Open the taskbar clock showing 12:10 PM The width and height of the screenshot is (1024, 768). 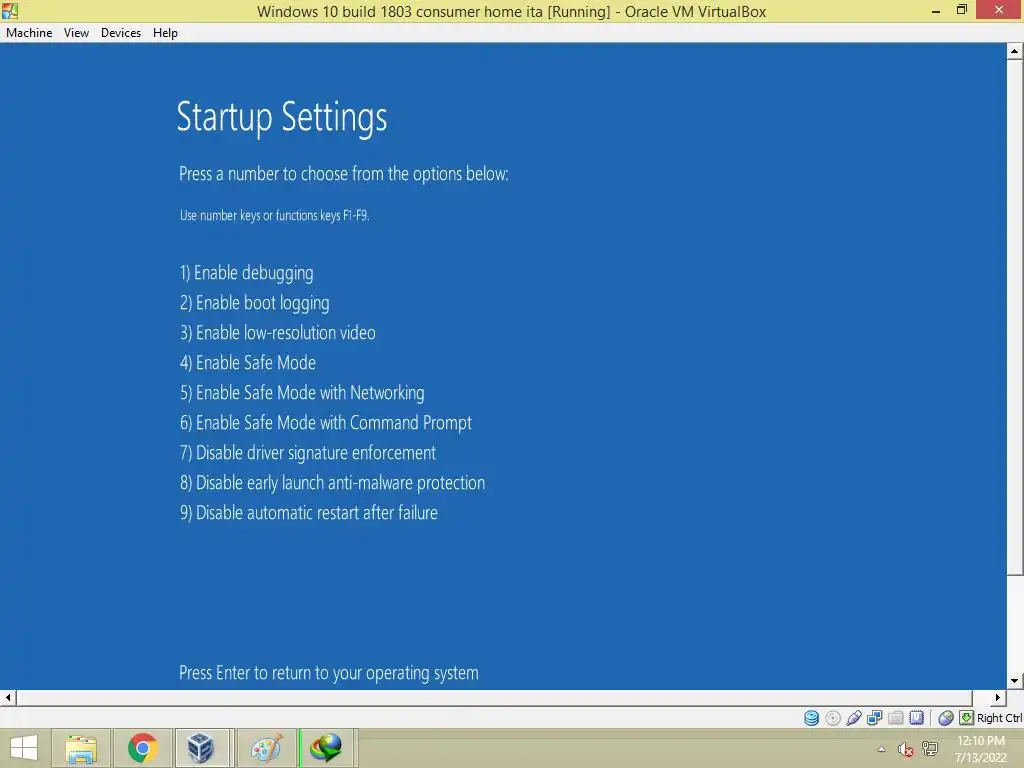click(x=981, y=749)
